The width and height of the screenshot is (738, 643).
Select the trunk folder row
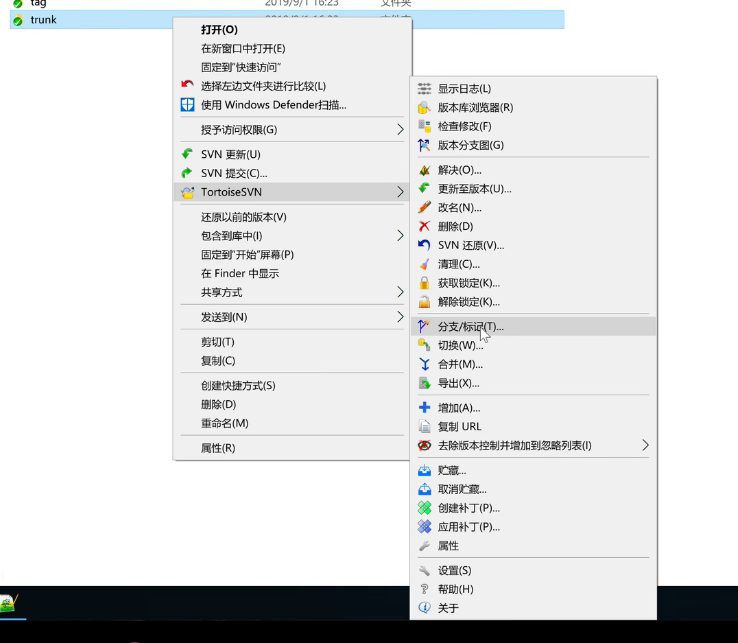(x=287, y=20)
